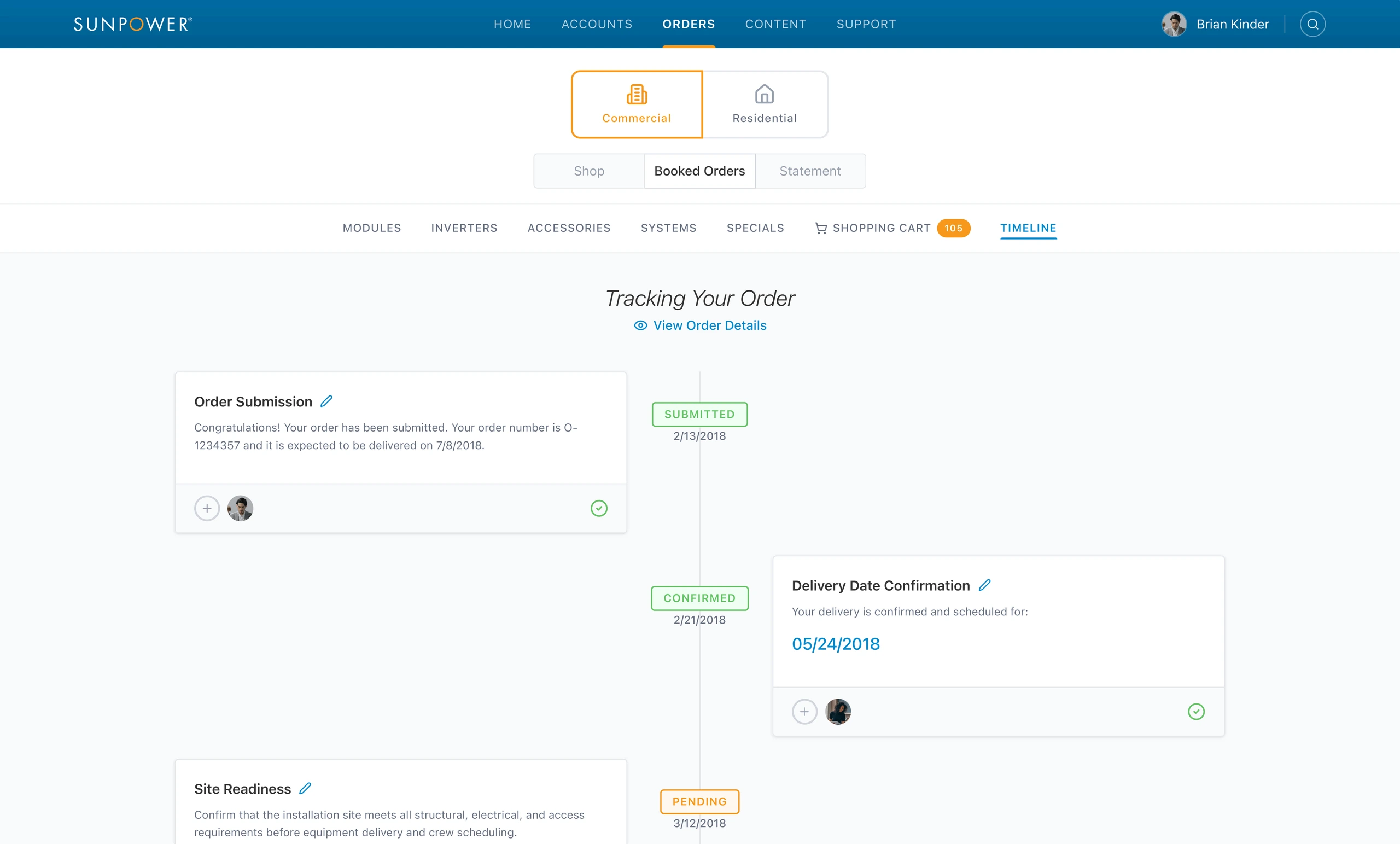Open the Support menu item
1400x844 pixels.
pos(866,24)
